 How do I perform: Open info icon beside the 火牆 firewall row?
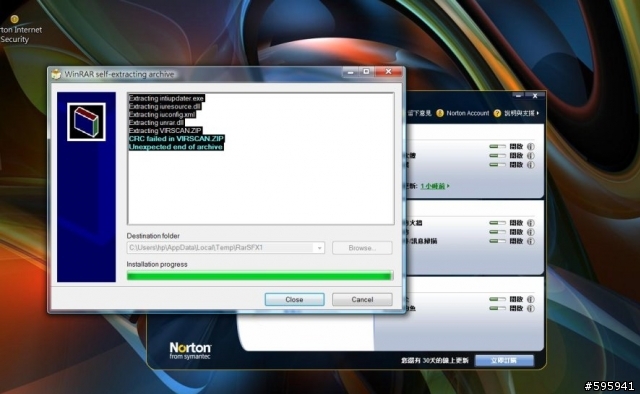tap(531, 223)
